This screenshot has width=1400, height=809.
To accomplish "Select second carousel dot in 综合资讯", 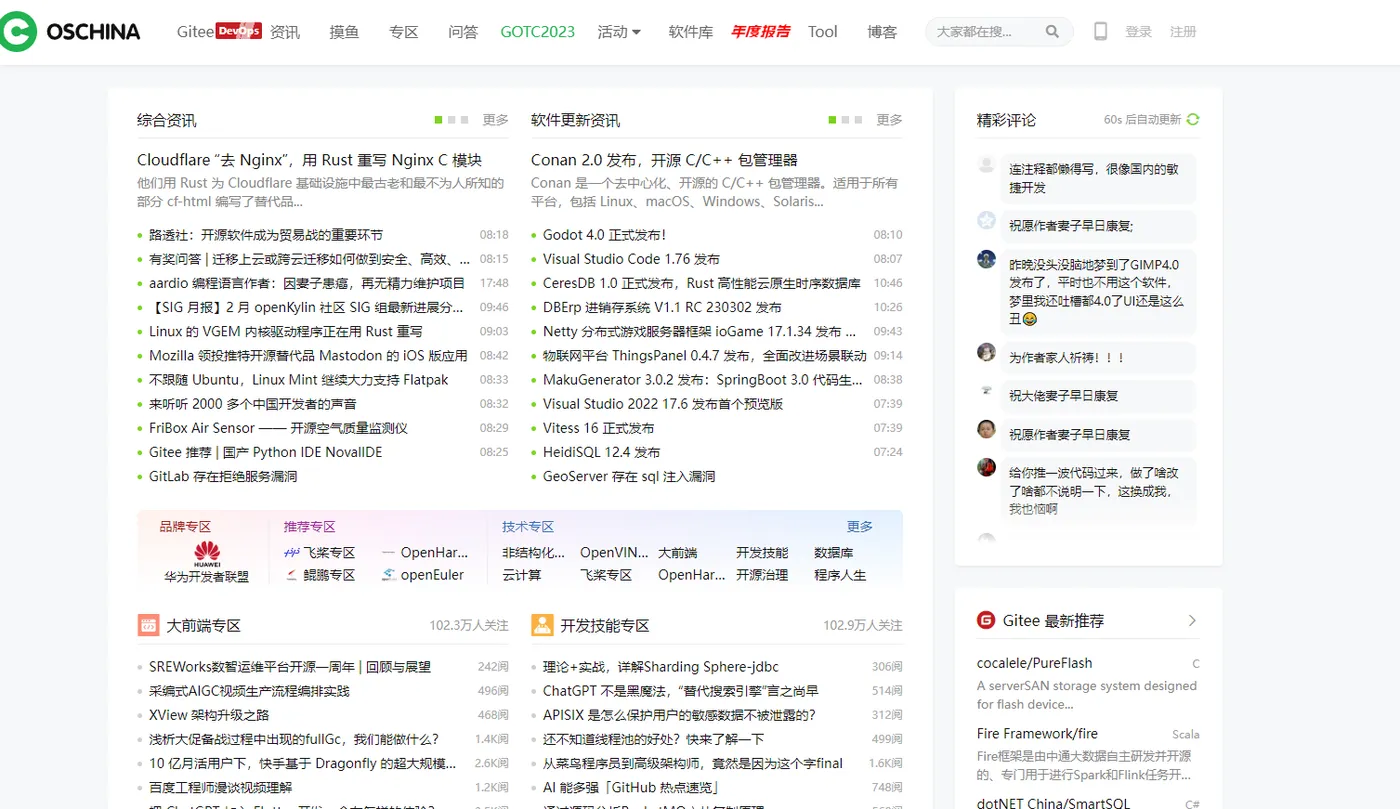I will point(452,120).
